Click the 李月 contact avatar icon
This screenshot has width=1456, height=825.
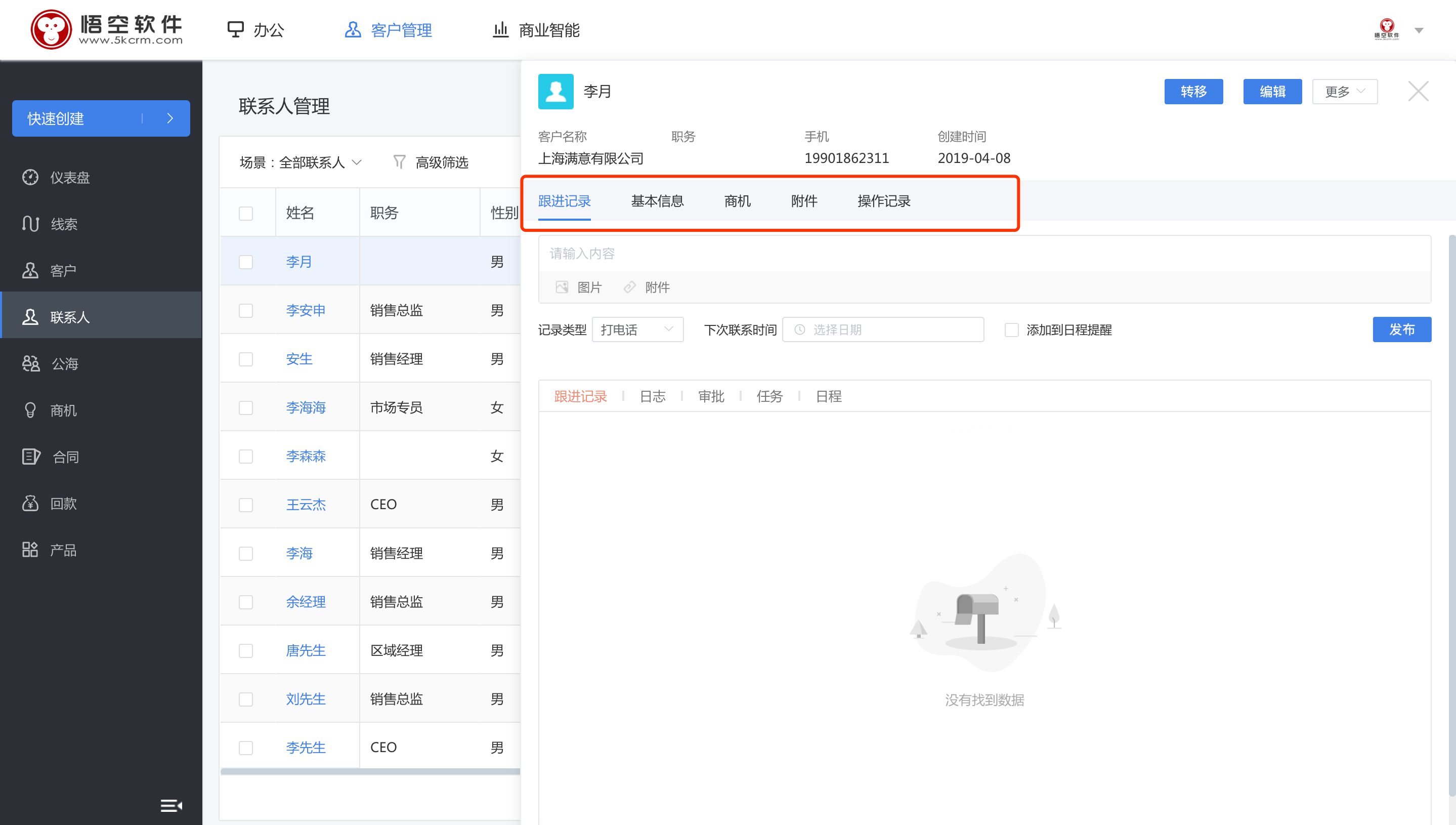coord(555,91)
